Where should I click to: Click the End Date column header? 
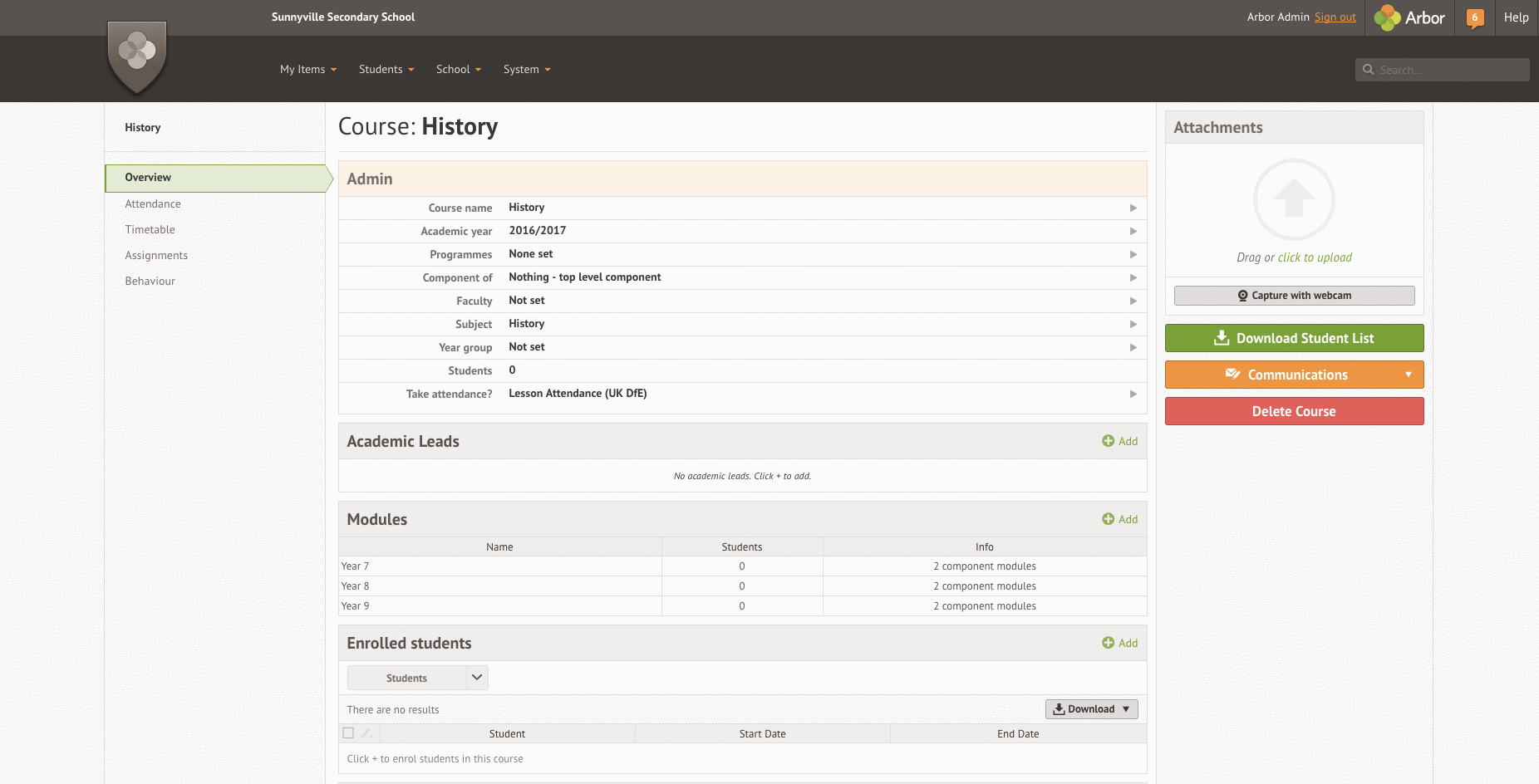coord(1018,734)
